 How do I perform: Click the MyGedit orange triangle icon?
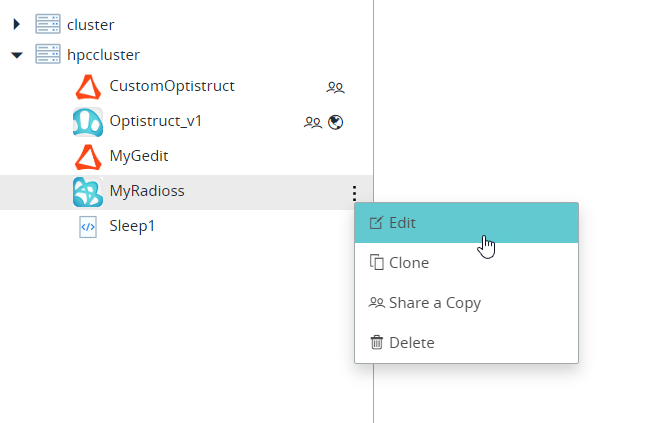click(x=88, y=157)
